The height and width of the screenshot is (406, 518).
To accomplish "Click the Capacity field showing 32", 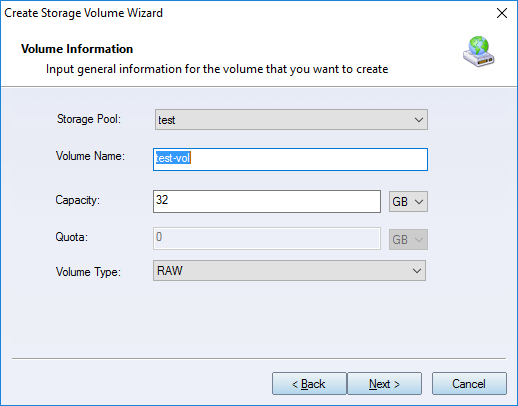I will tap(267, 201).
